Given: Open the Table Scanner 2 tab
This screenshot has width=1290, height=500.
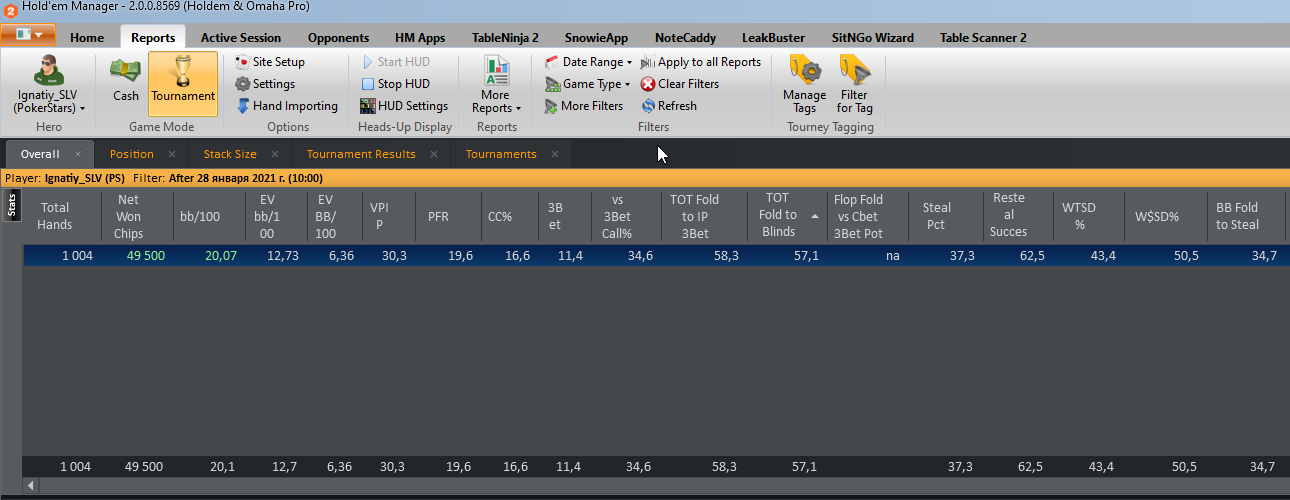Looking at the screenshot, I should coord(983,38).
